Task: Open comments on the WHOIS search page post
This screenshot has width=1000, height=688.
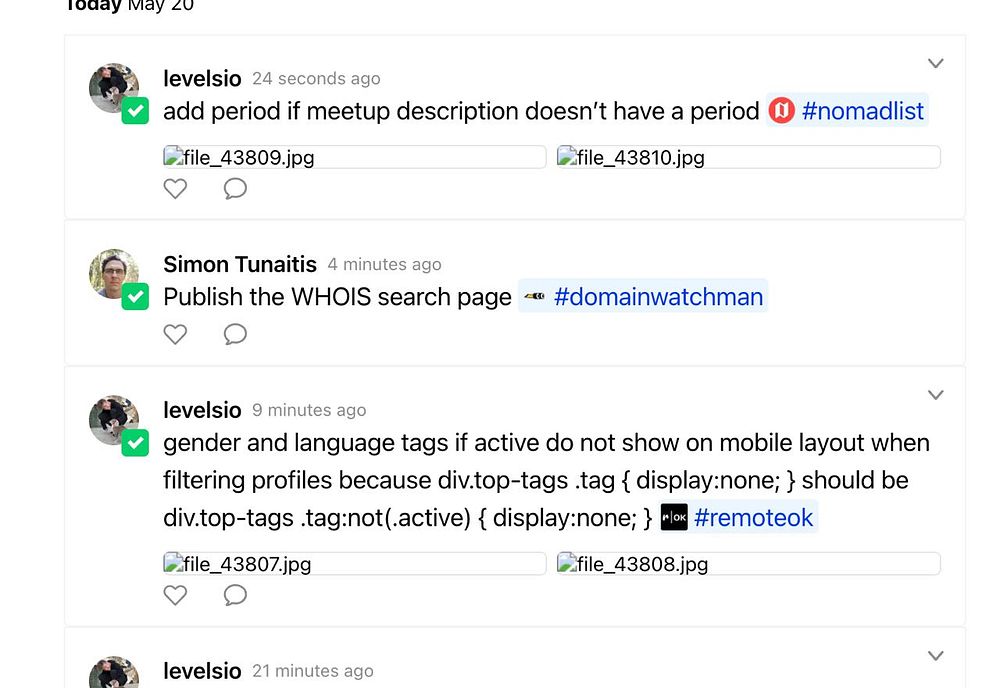Action: (x=235, y=334)
